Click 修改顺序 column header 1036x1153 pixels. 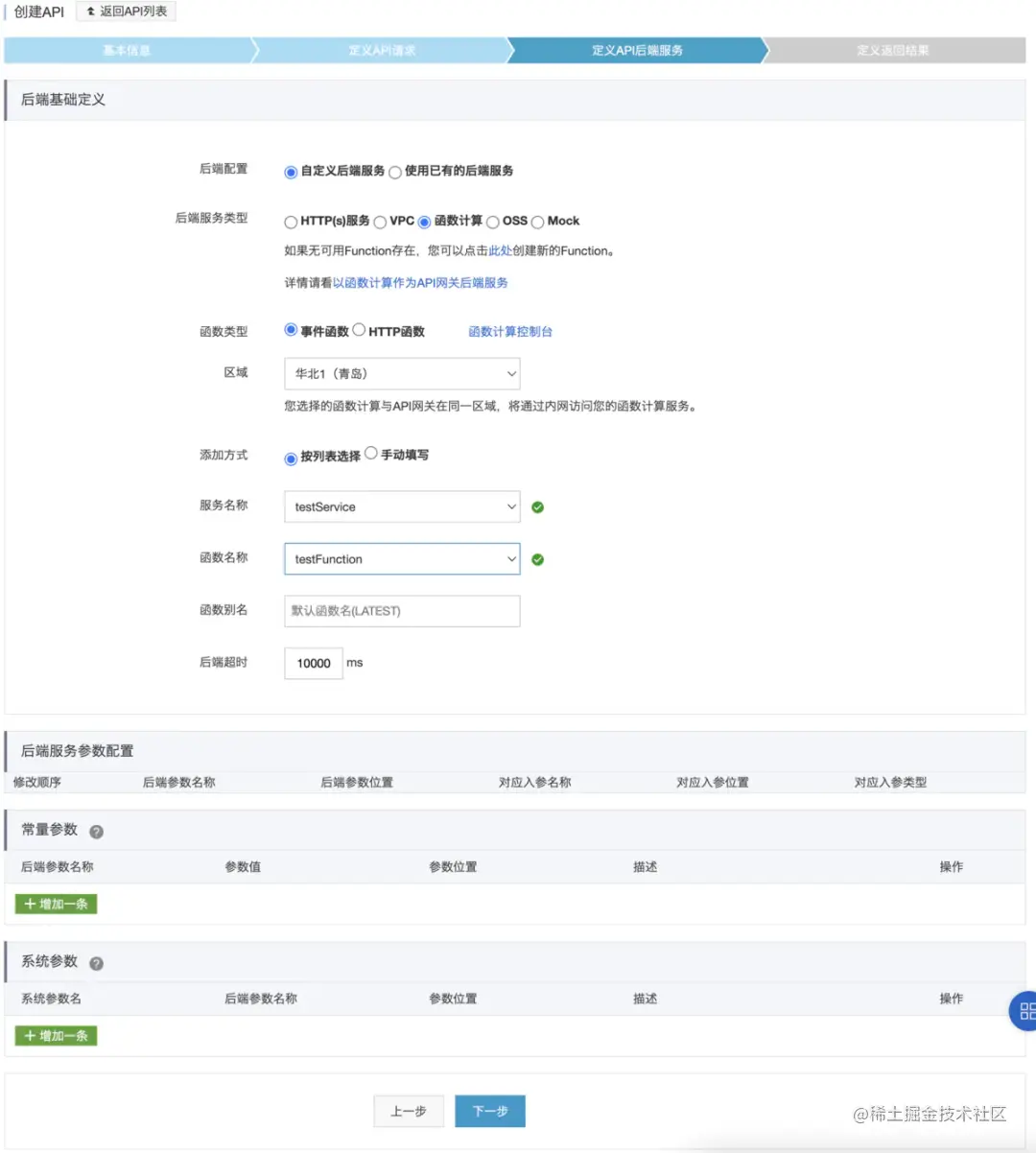click(37, 783)
